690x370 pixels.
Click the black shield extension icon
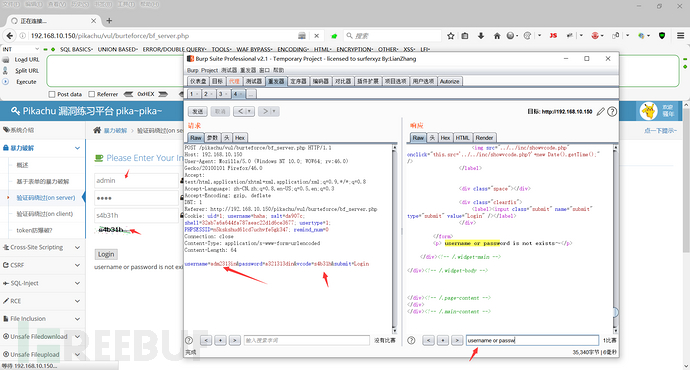(662, 36)
